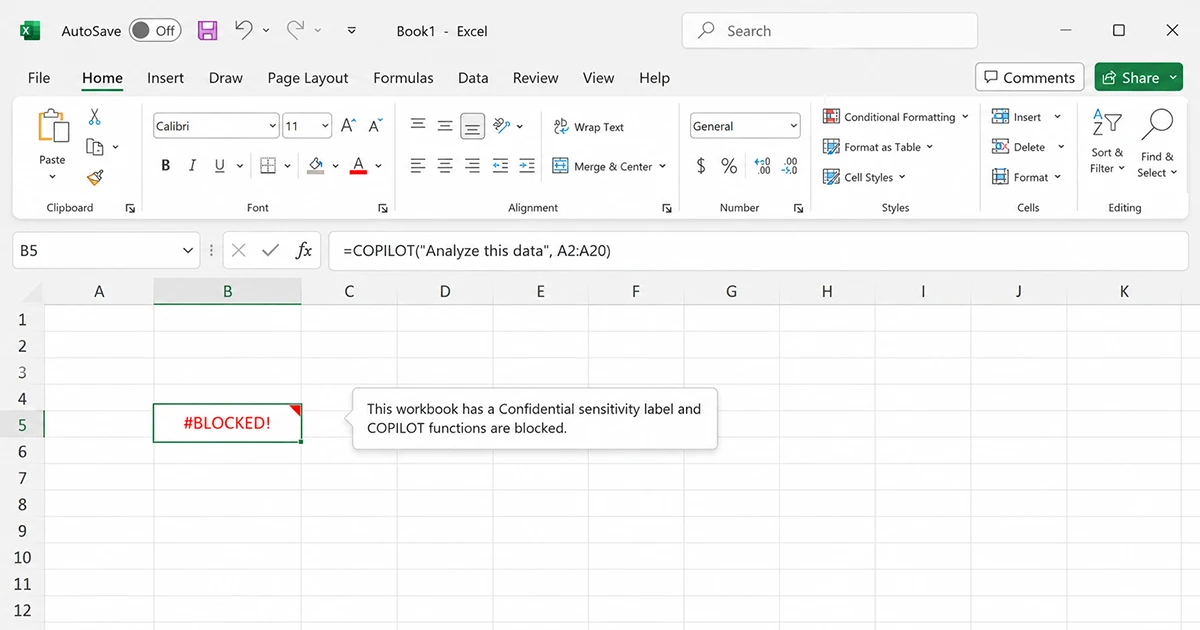
Task: Toggle AutoSave switch
Action: click(x=154, y=31)
